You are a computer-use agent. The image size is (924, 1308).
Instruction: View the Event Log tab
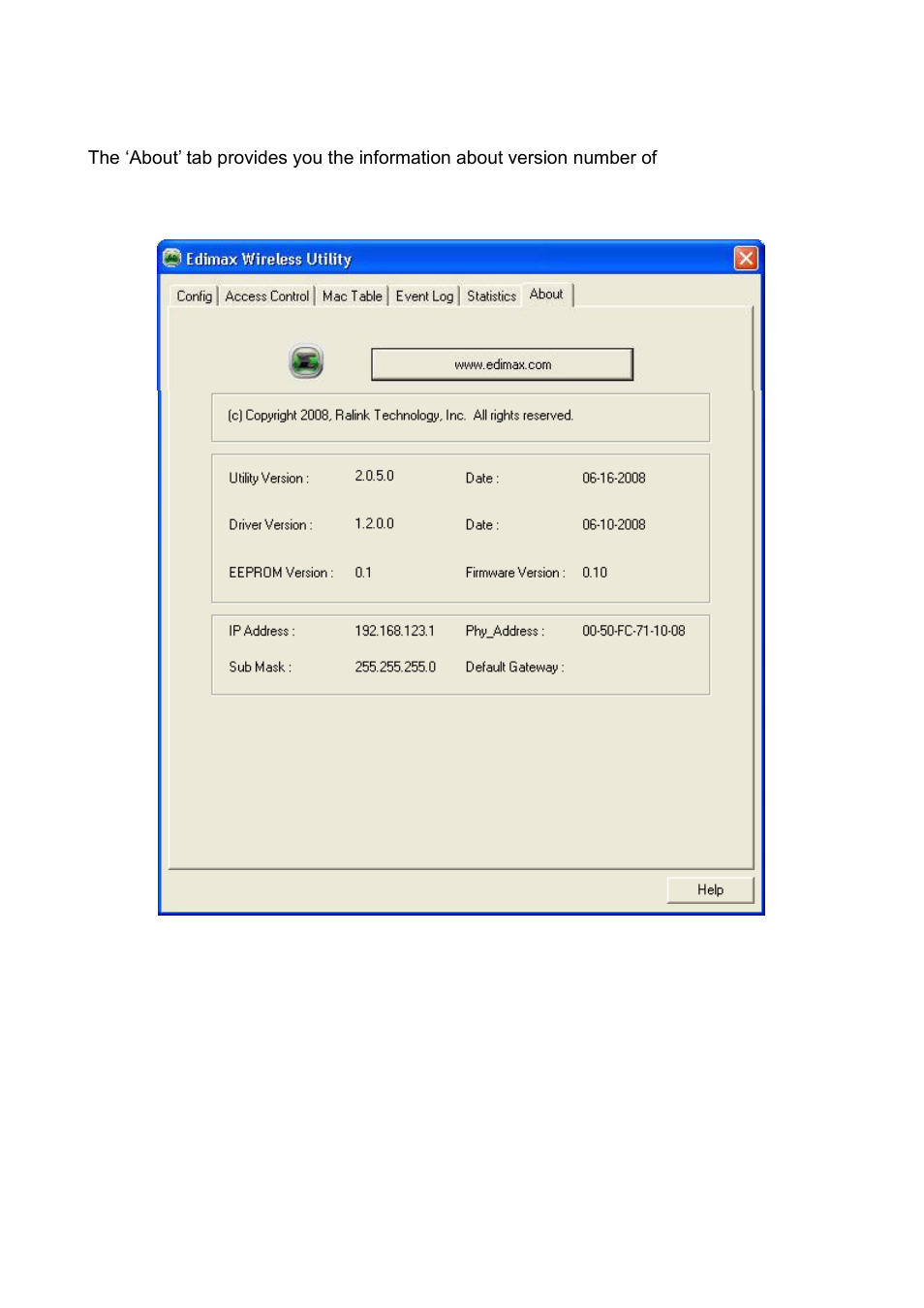coord(424,296)
